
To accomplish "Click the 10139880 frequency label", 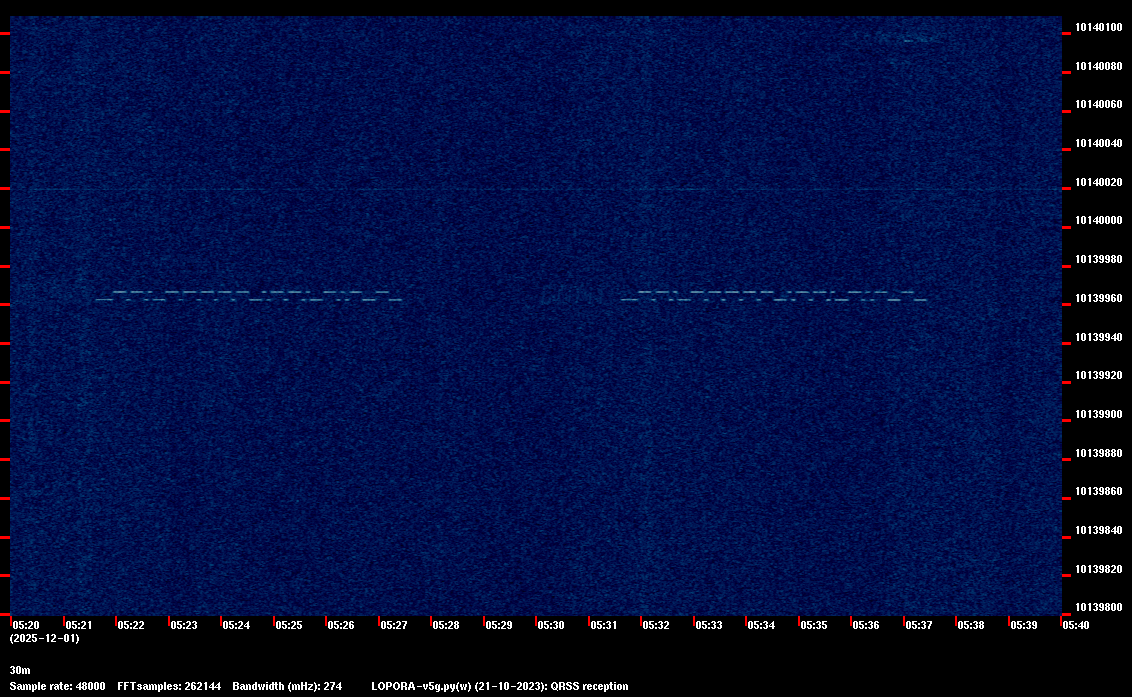I will (x=1099, y=454).
